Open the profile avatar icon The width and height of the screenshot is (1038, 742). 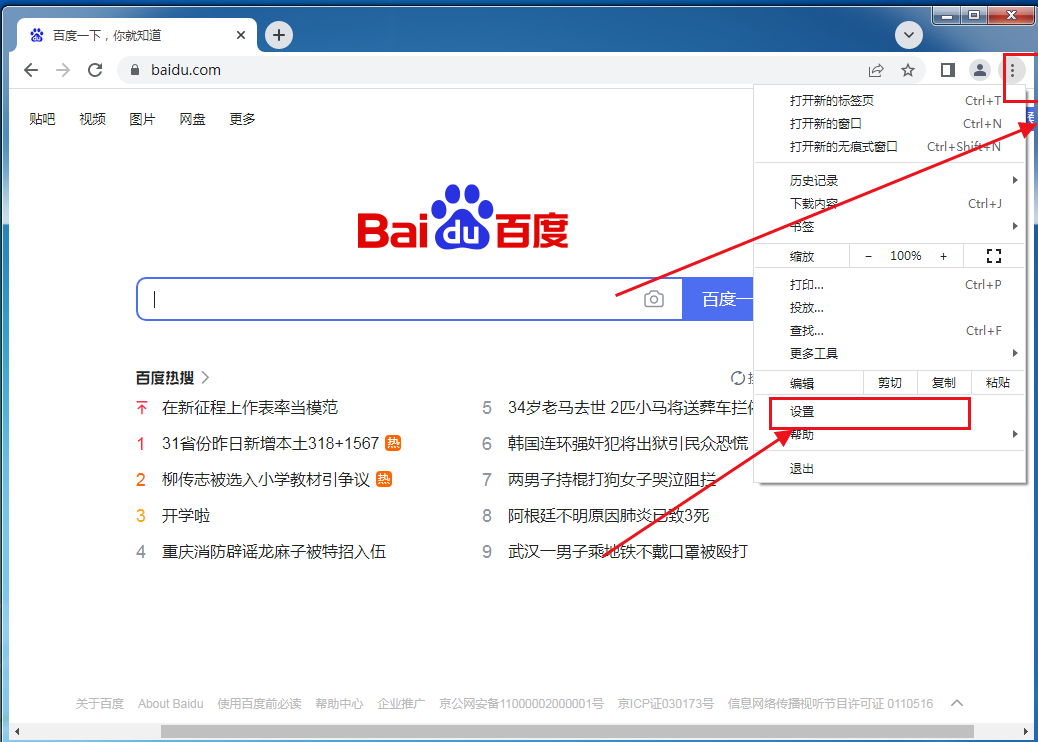[980, 70]
